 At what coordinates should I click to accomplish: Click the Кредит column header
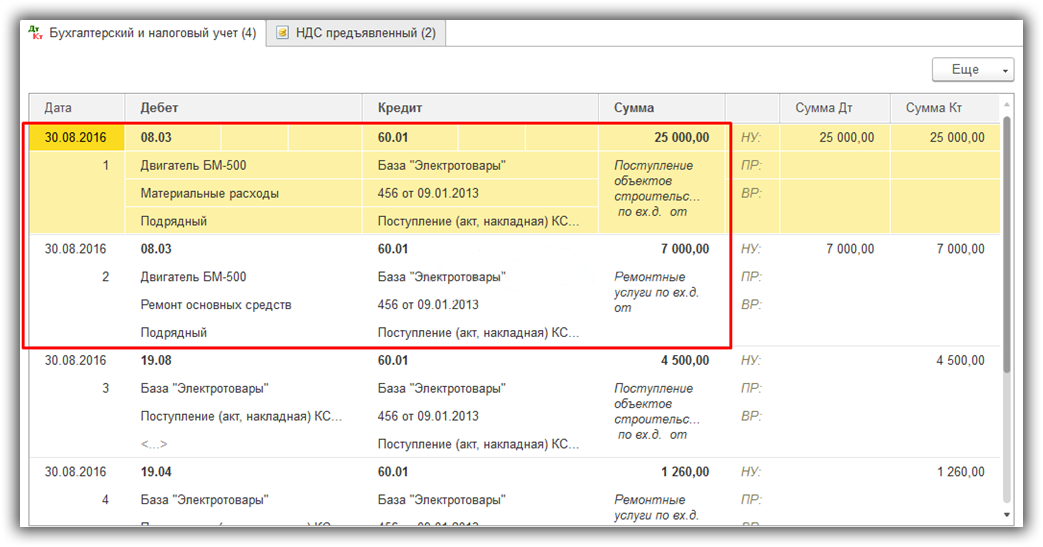[400, 108]
